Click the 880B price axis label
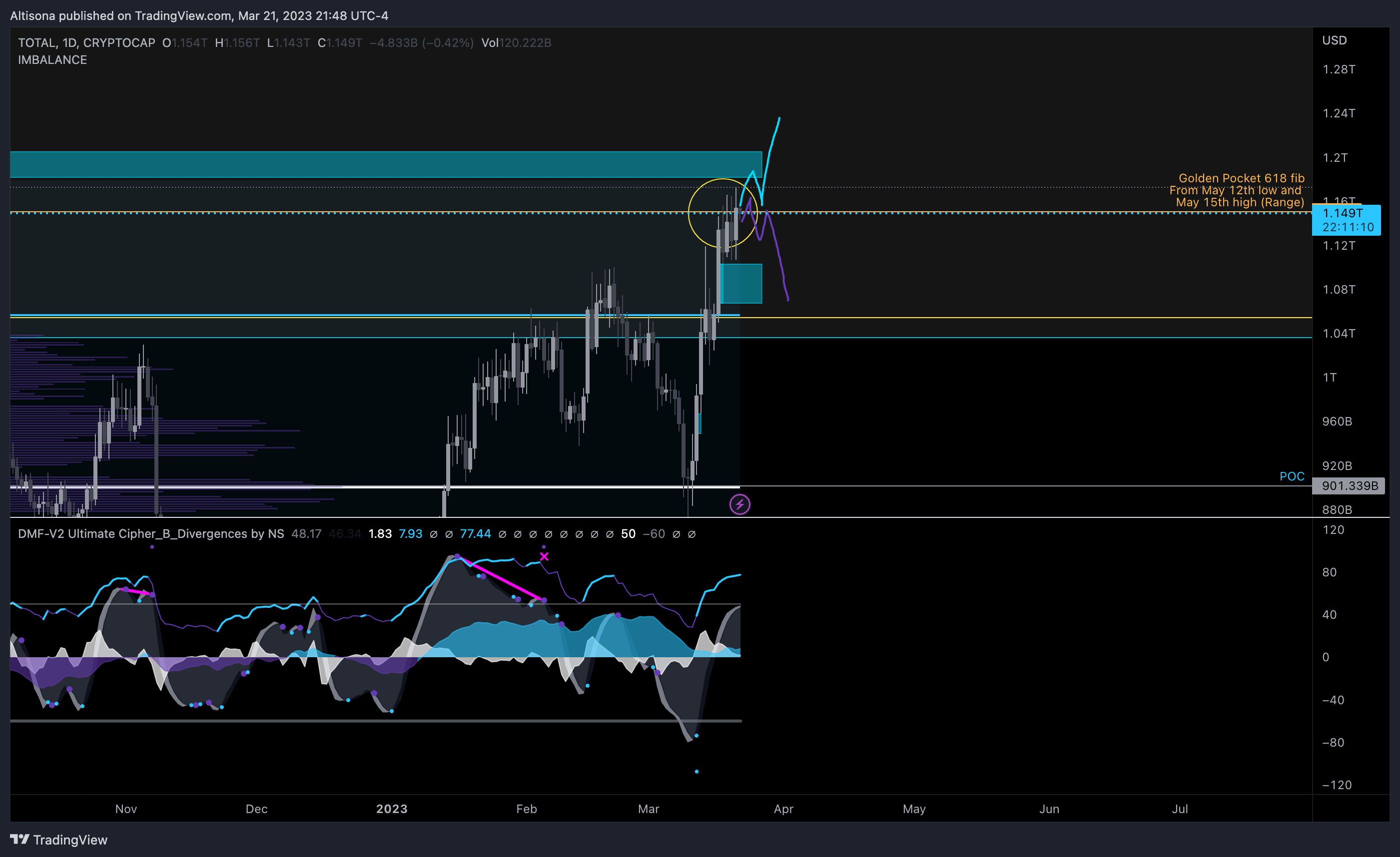The height and width of the screenshot is (857, 1400). (1337, 509)
